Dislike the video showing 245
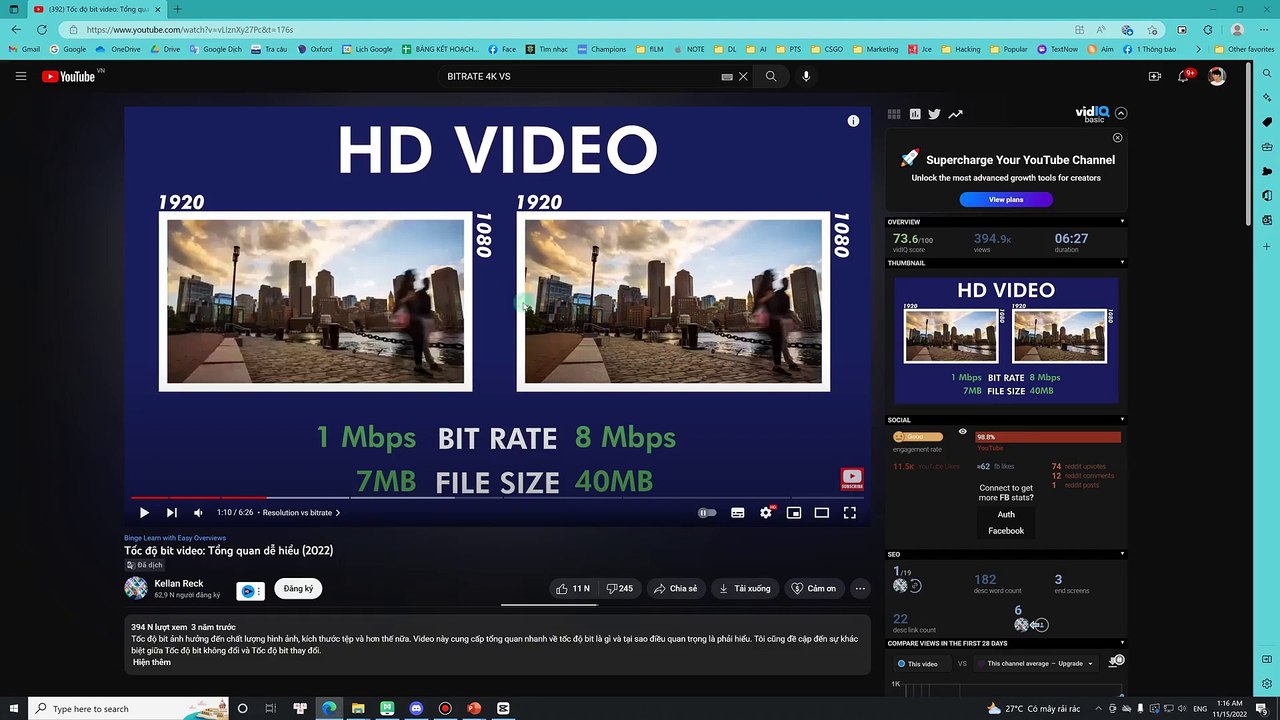This screenshot has width=1280, height=720. [x=620, y=589]
